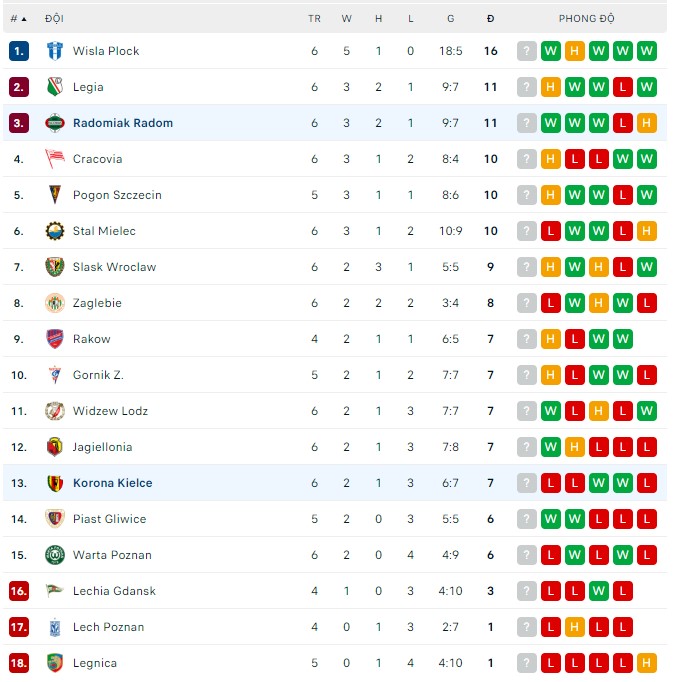This screenshot has width=676, height=682.
Task: Open the Widzew Lodz team page
Action: [110, 411]
